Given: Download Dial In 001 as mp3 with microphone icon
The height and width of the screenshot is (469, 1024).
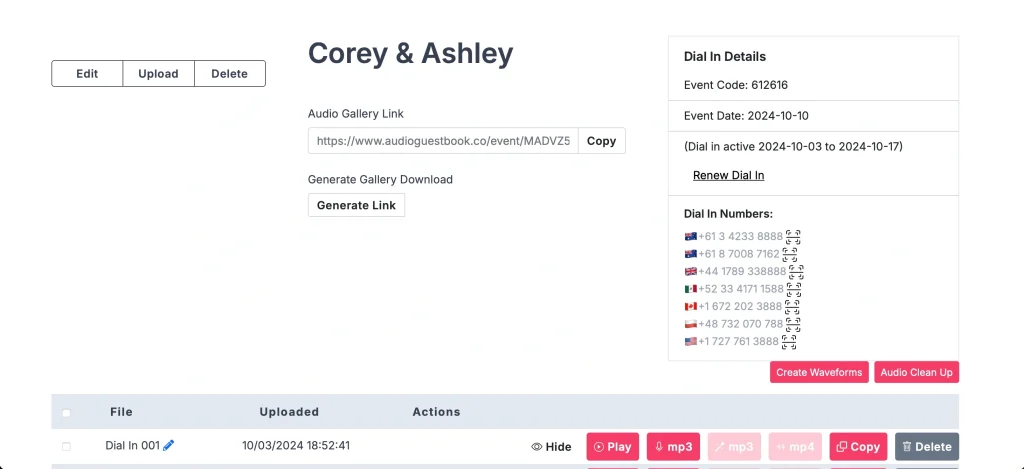Looking at the screenshot, I should tap(673, 447).
